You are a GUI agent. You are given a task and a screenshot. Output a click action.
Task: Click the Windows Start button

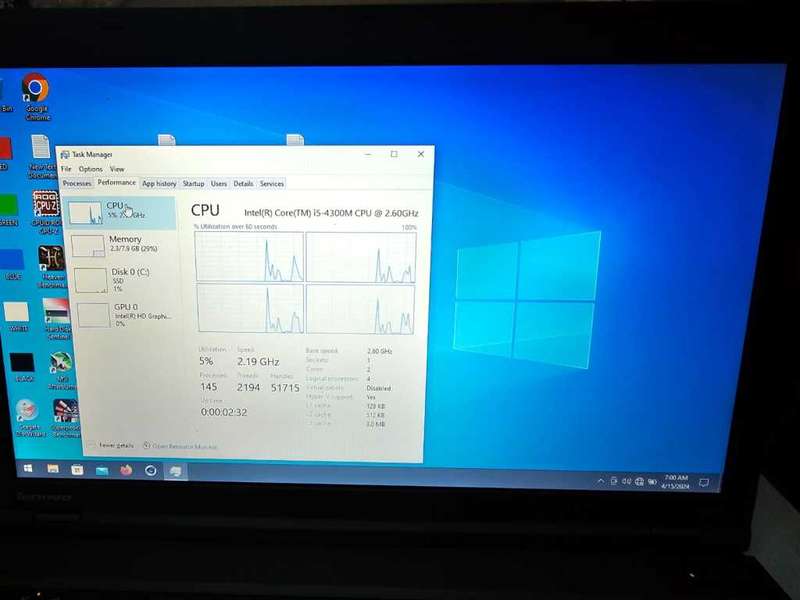(28, 468)
